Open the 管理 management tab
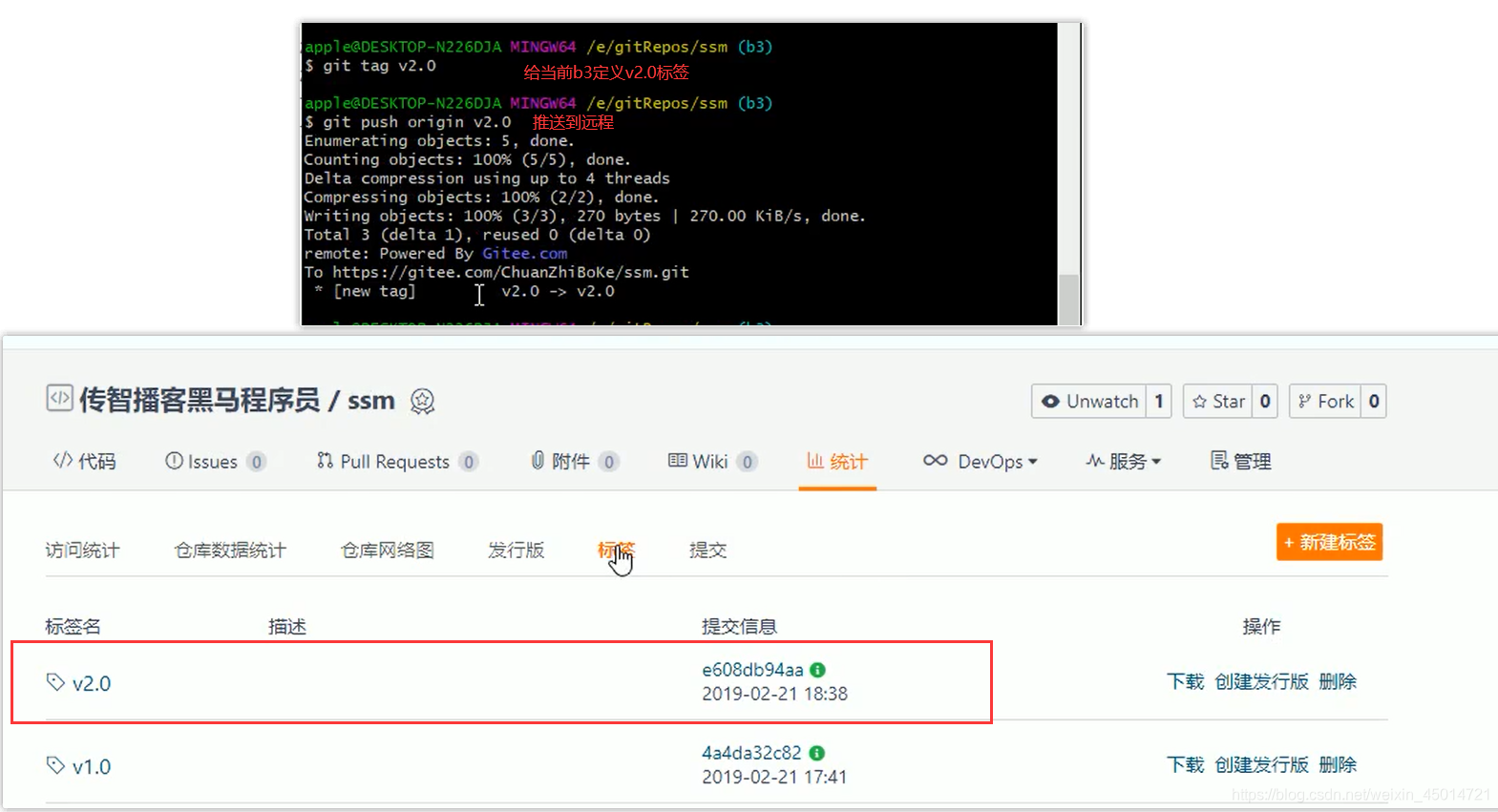Viewport: 1498px width, 812px height. pos(1241,462)
